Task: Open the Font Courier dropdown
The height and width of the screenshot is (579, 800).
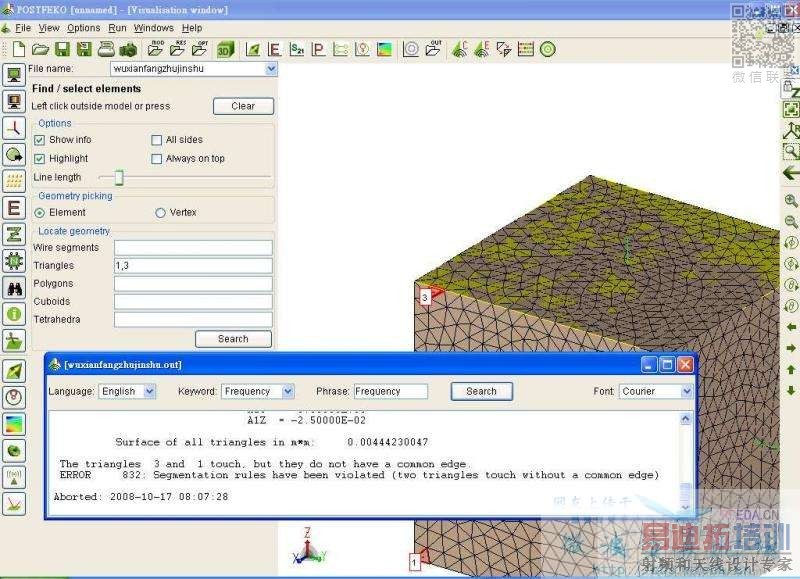Action: tap(686, 391)
